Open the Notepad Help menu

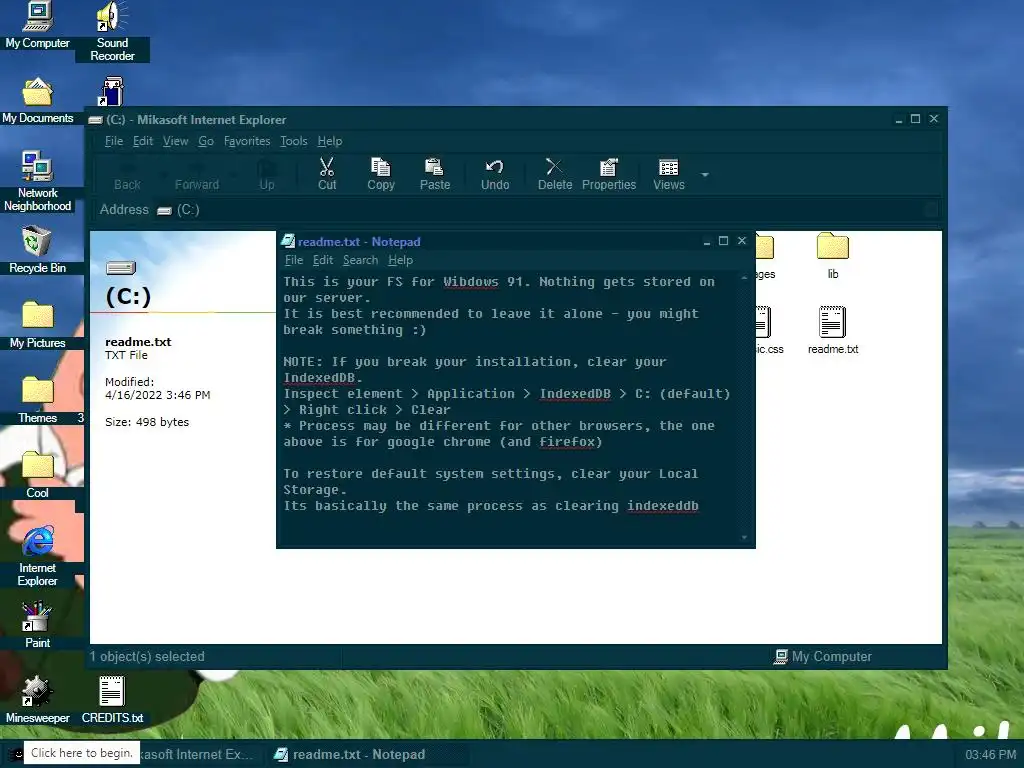pos(400,260)
